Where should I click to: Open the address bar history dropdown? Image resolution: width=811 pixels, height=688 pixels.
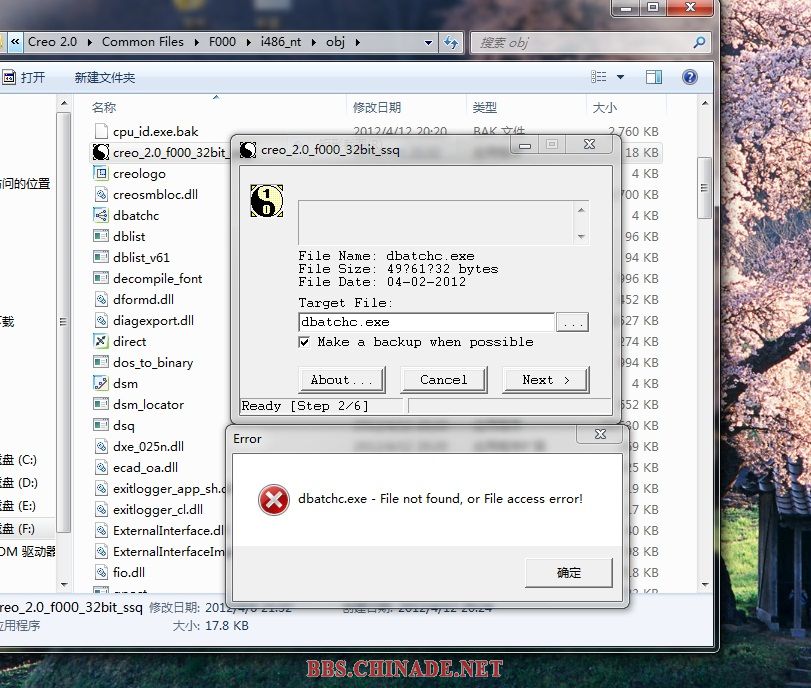coord(428,42)
